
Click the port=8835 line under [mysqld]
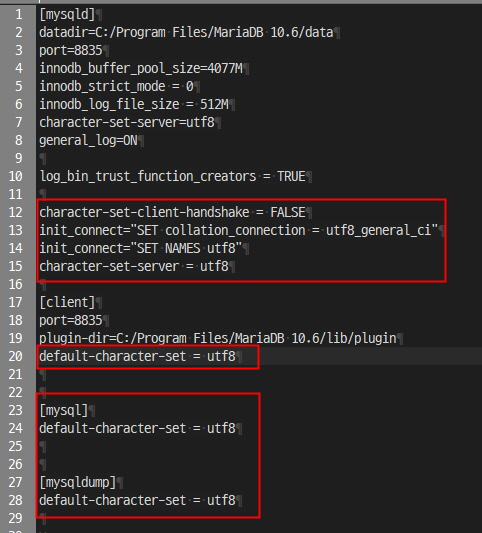pyautogui.click(x=71, y=51)
